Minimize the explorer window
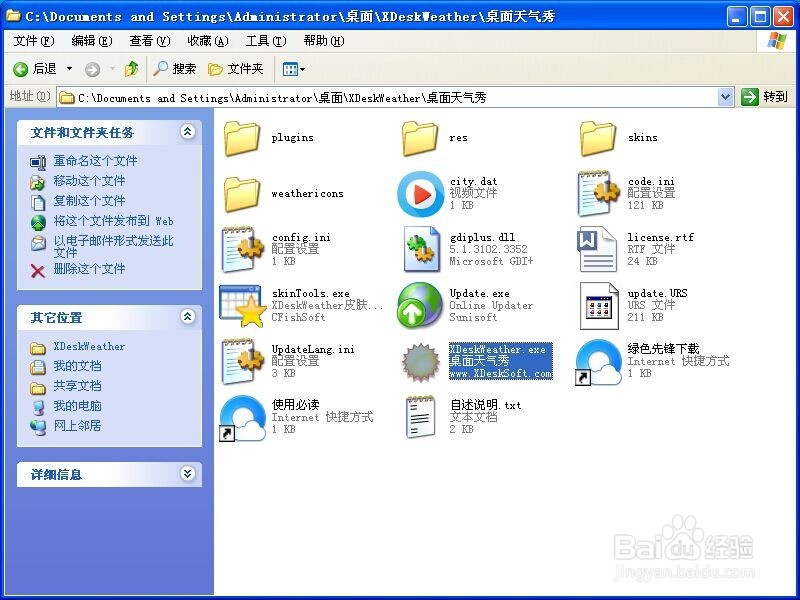This screenshot has height=600, width=800. (x=736, y=17)
